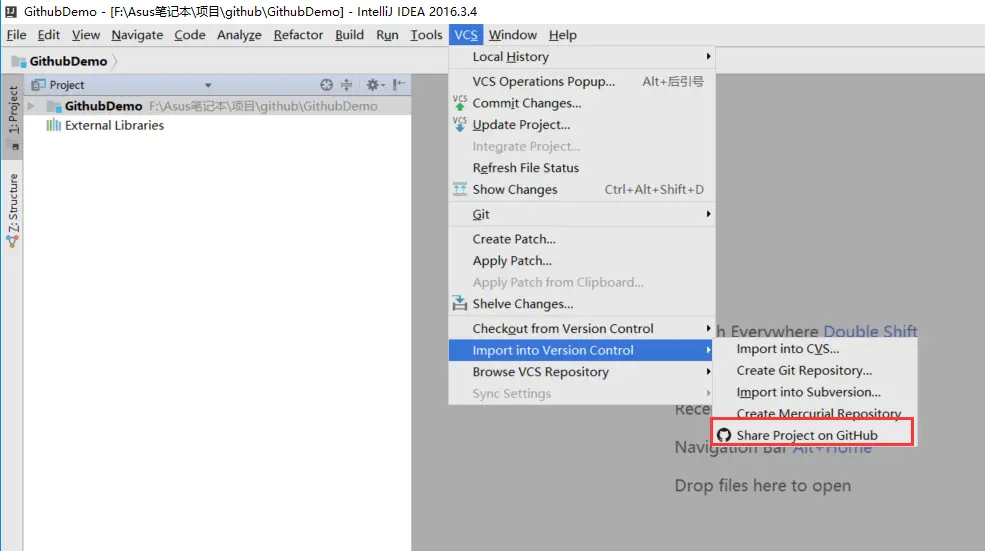Screen dimensions: 985x551
Task: Open the Code menu
Action: tap(190, 35)
